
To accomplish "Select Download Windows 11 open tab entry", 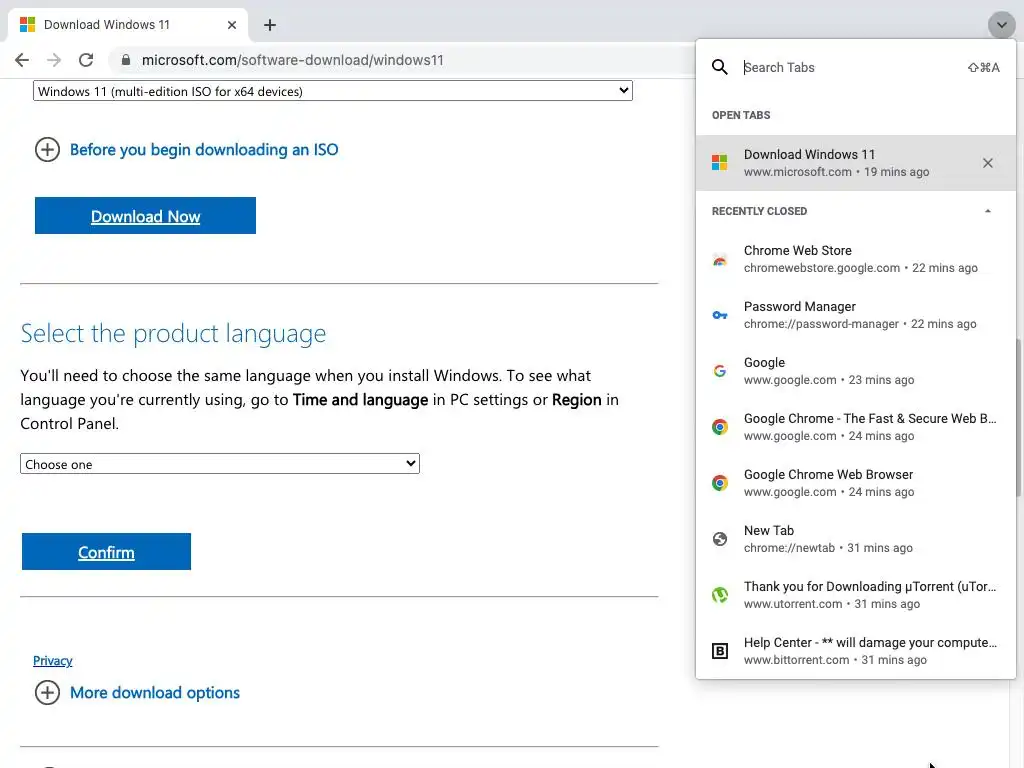I will coord(856,163).
